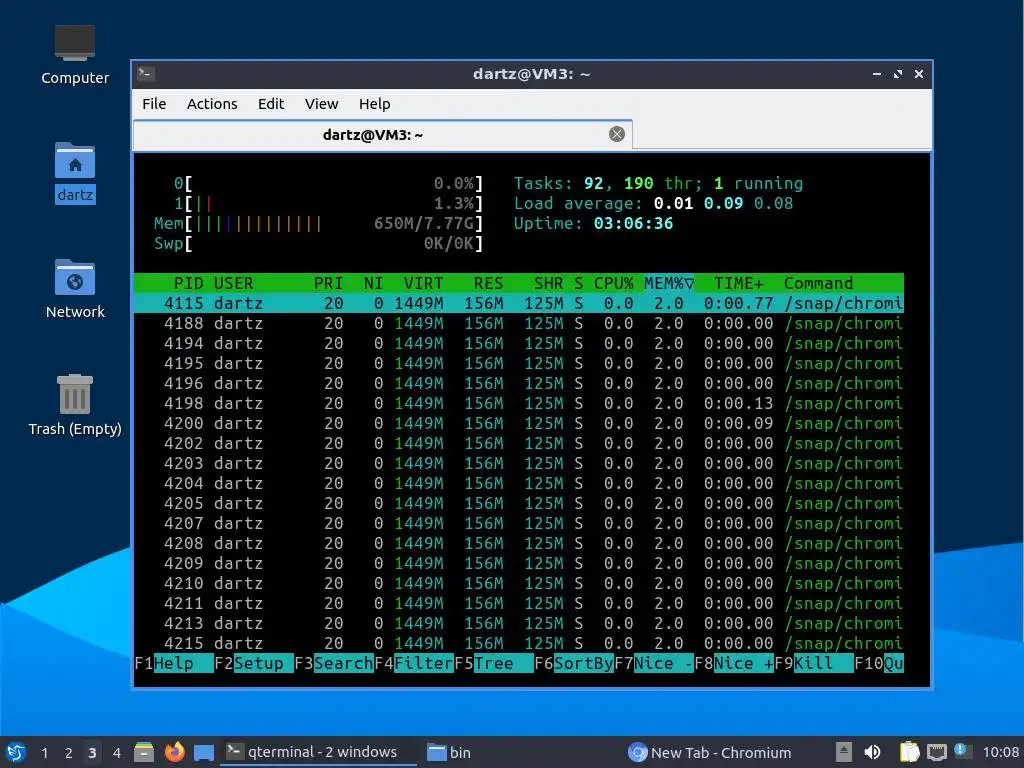This screenshot has height=768, width=1024.
Task: Select process row with PID 4198
Action: click(519, 403)
